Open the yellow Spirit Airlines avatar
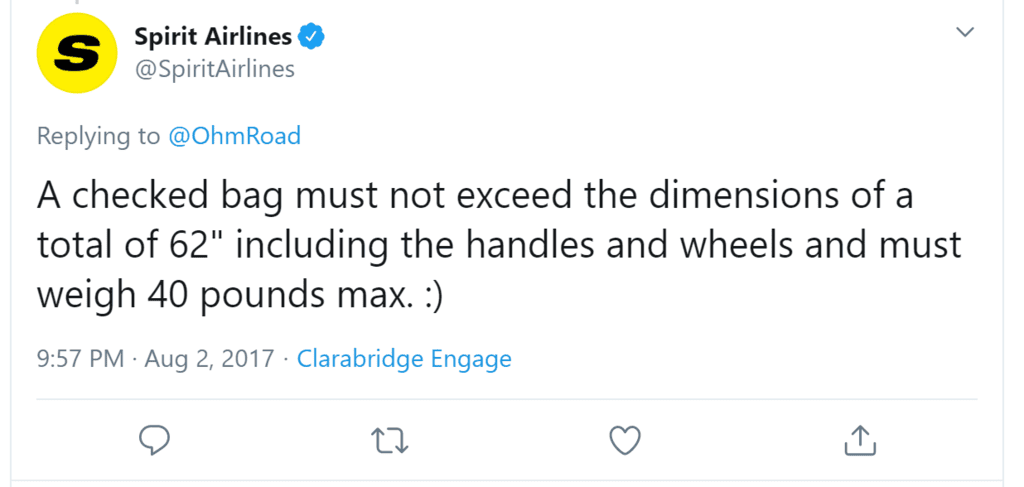This screenshot has height=487, width=1024. tap(77, 53)
